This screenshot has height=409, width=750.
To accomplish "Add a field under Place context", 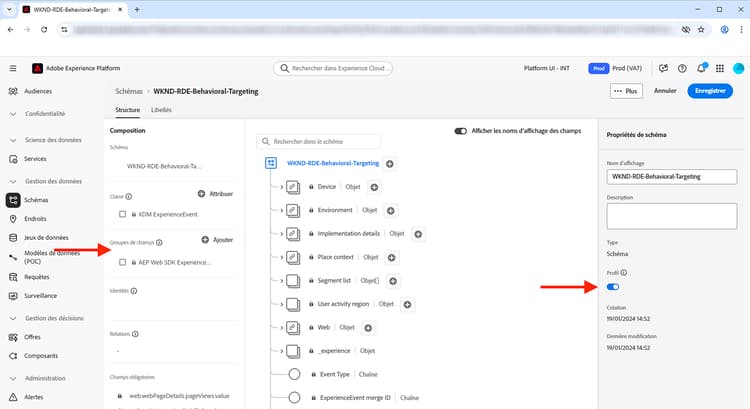I will coord(392,257).
